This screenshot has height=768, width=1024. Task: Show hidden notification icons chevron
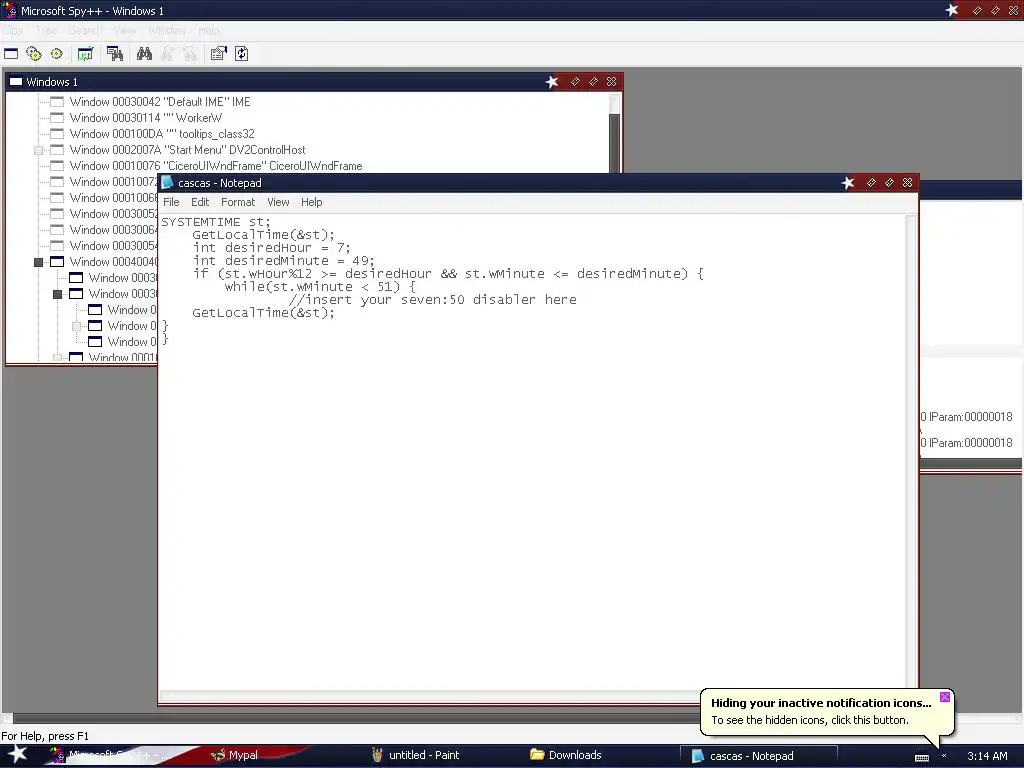(x=944, y=756)
